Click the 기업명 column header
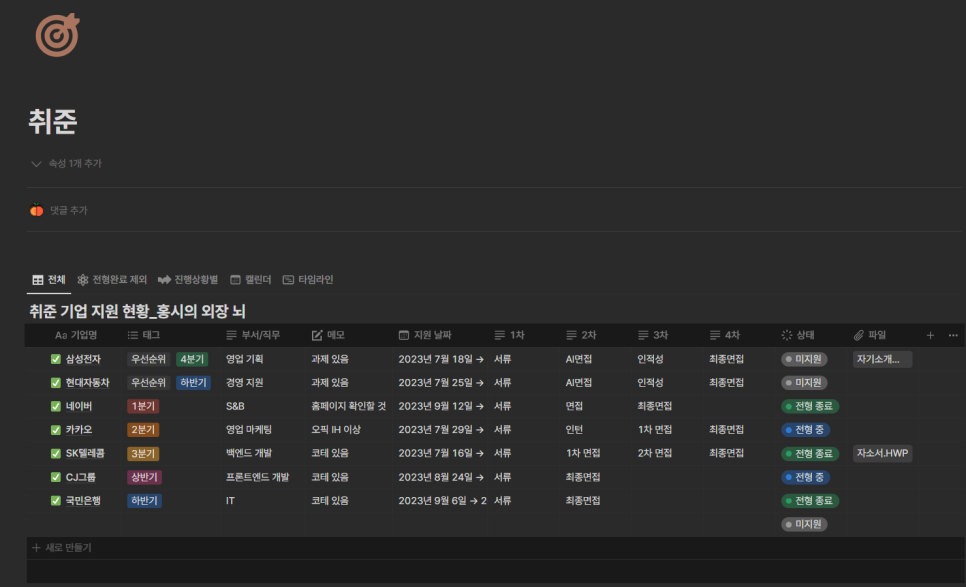 pos(76,335)
